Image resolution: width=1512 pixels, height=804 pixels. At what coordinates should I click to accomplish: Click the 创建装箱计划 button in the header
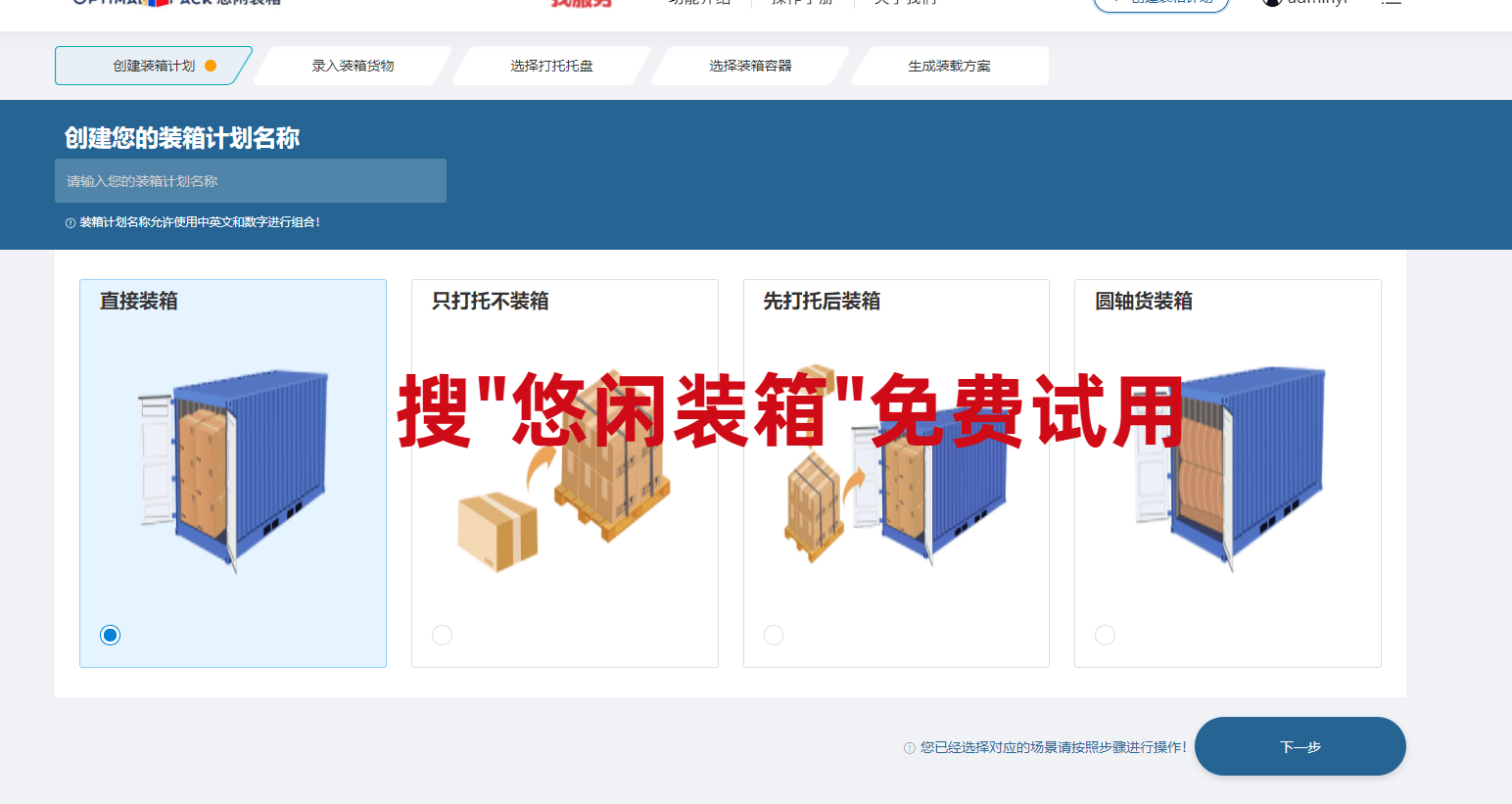coord(1161,4)
